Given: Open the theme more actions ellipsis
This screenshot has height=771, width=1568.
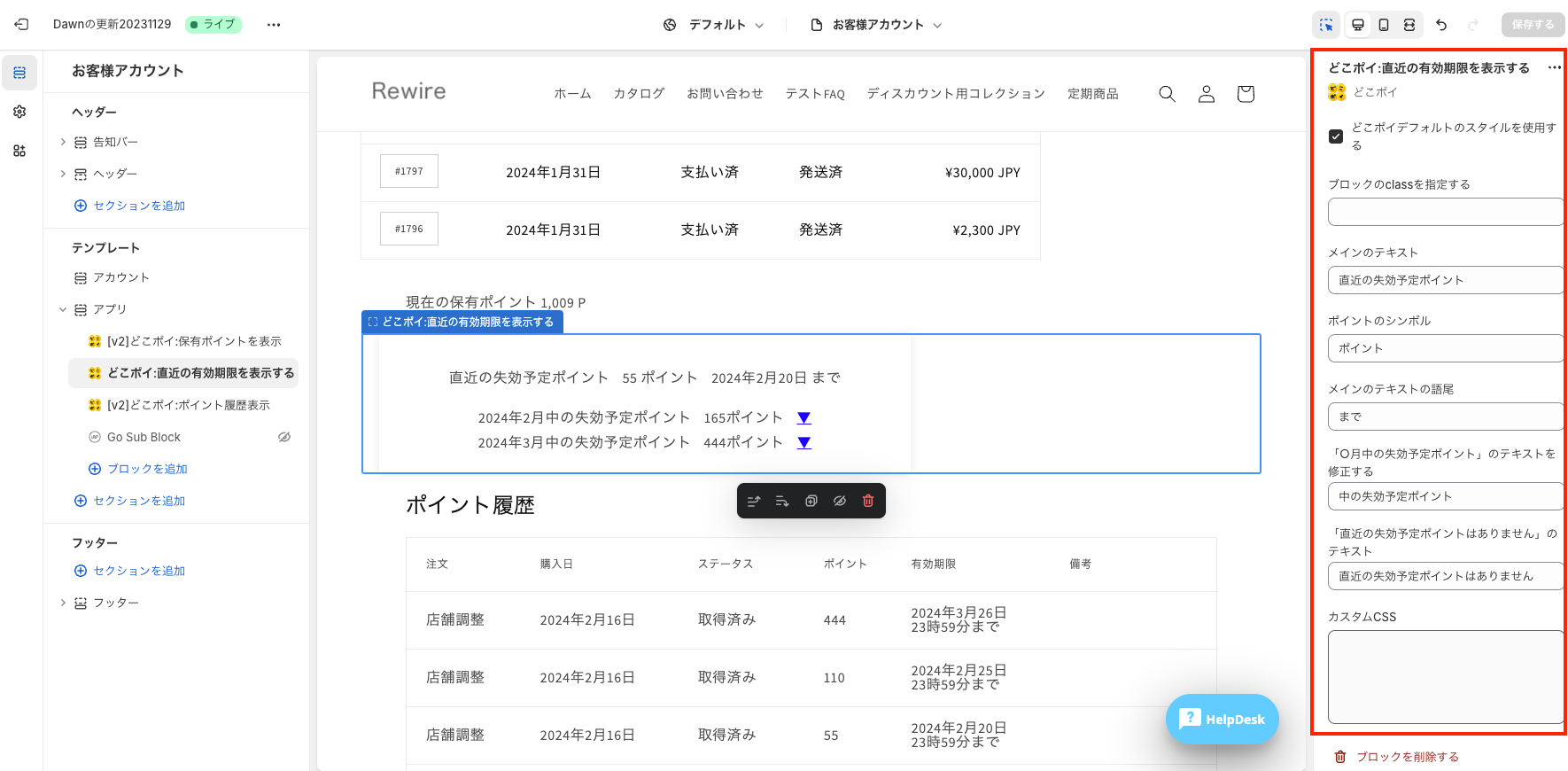Looking at the screenshot, I should [x=274, y=25].
